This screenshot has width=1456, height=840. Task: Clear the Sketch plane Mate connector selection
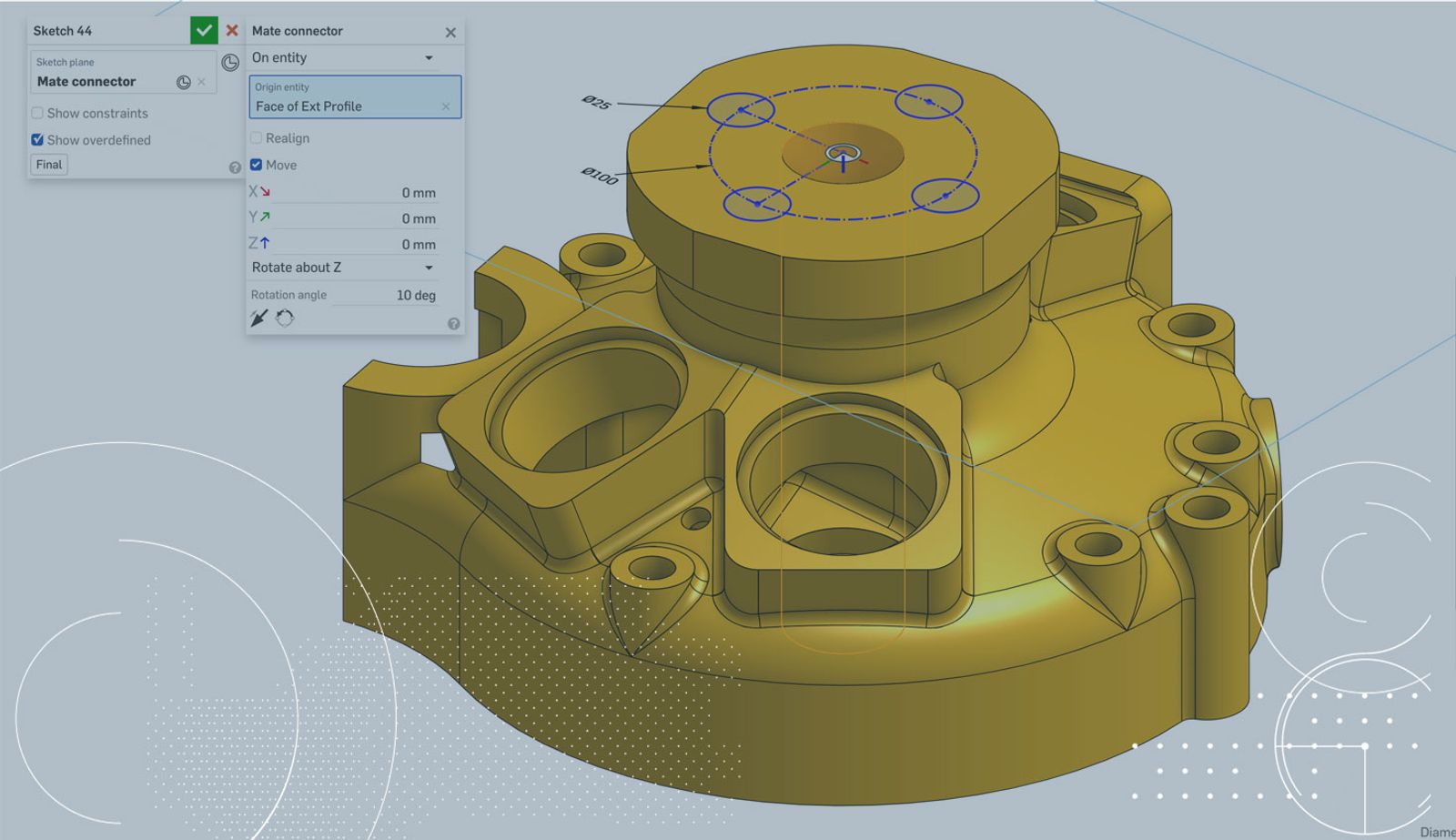pos(201,82)
